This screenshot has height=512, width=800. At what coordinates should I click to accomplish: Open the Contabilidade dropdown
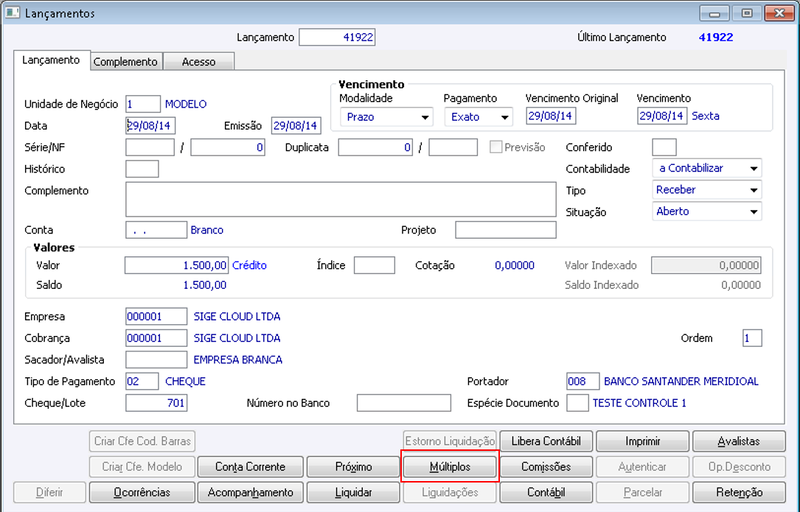tap(707, 168)
